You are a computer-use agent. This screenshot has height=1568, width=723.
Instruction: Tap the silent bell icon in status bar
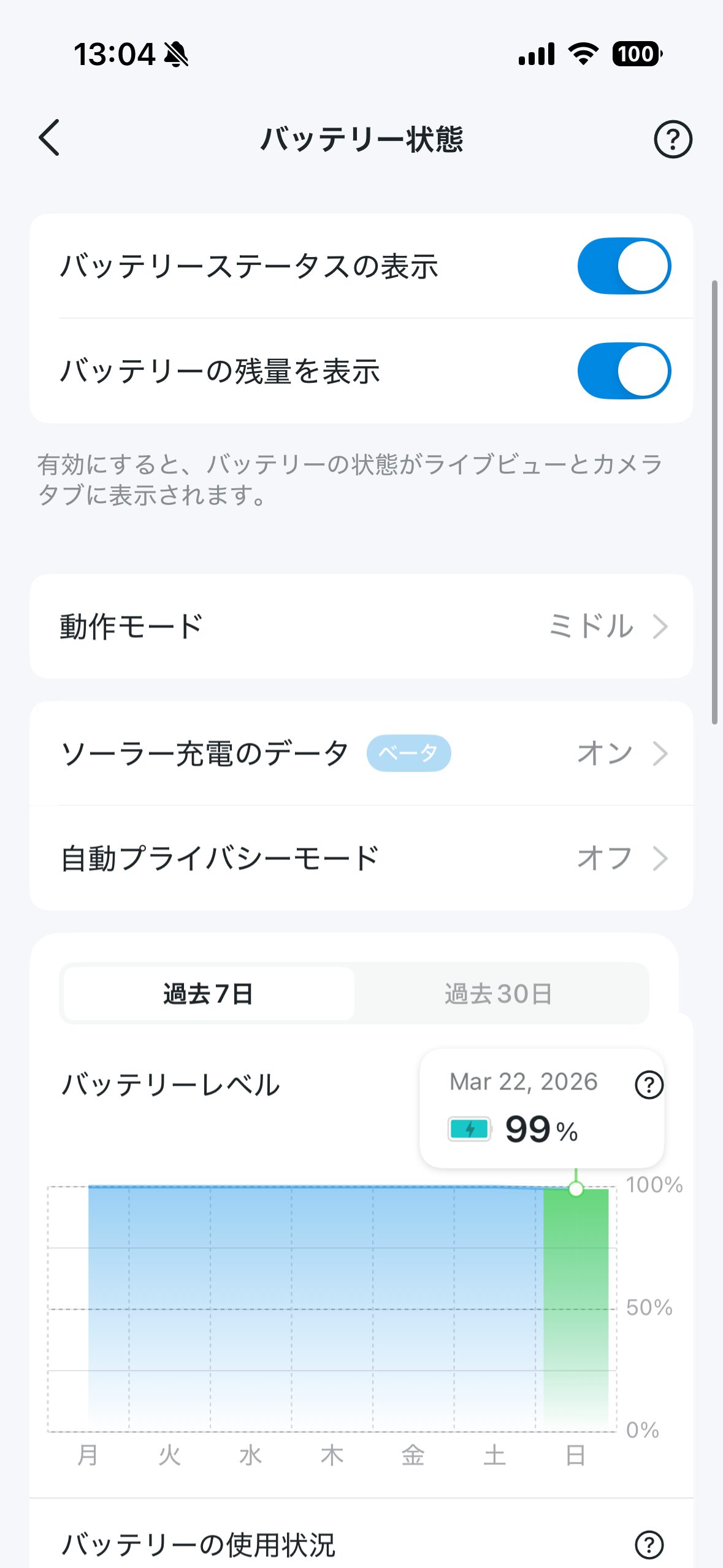(177, 55)
